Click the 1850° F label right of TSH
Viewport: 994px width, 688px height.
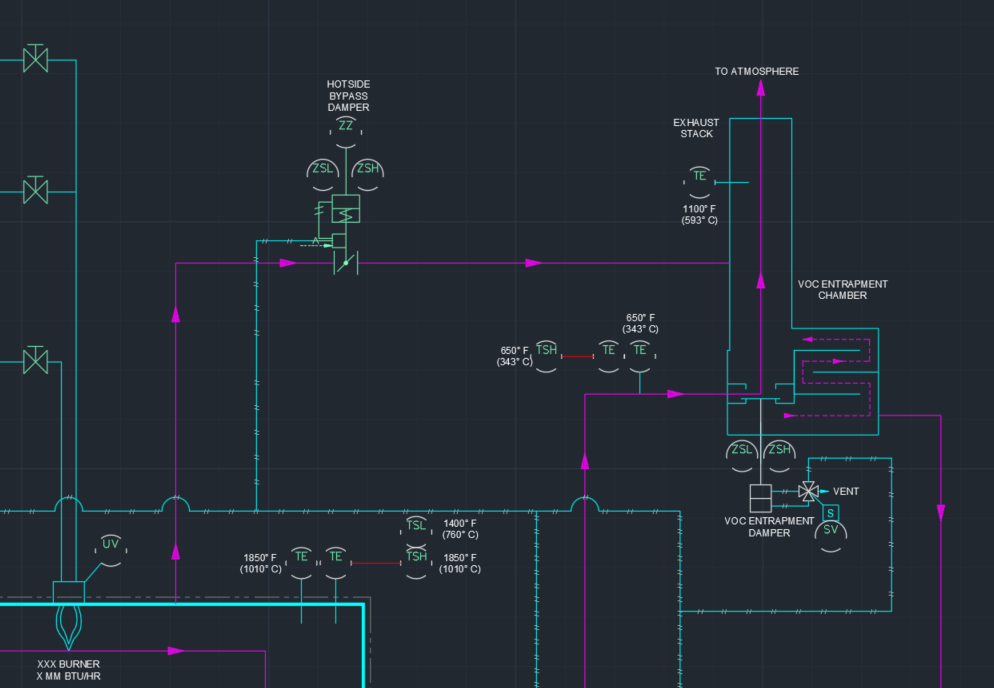[460, 563]
